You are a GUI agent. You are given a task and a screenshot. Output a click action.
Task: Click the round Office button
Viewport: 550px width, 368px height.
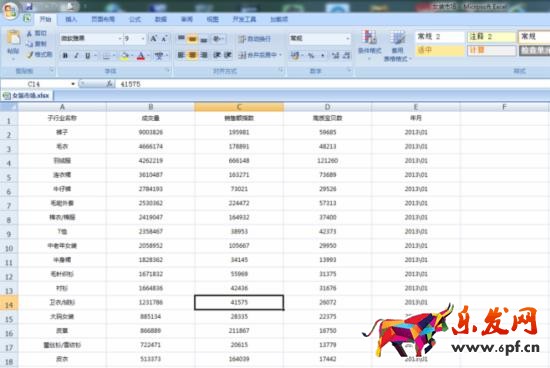point(10,10)
